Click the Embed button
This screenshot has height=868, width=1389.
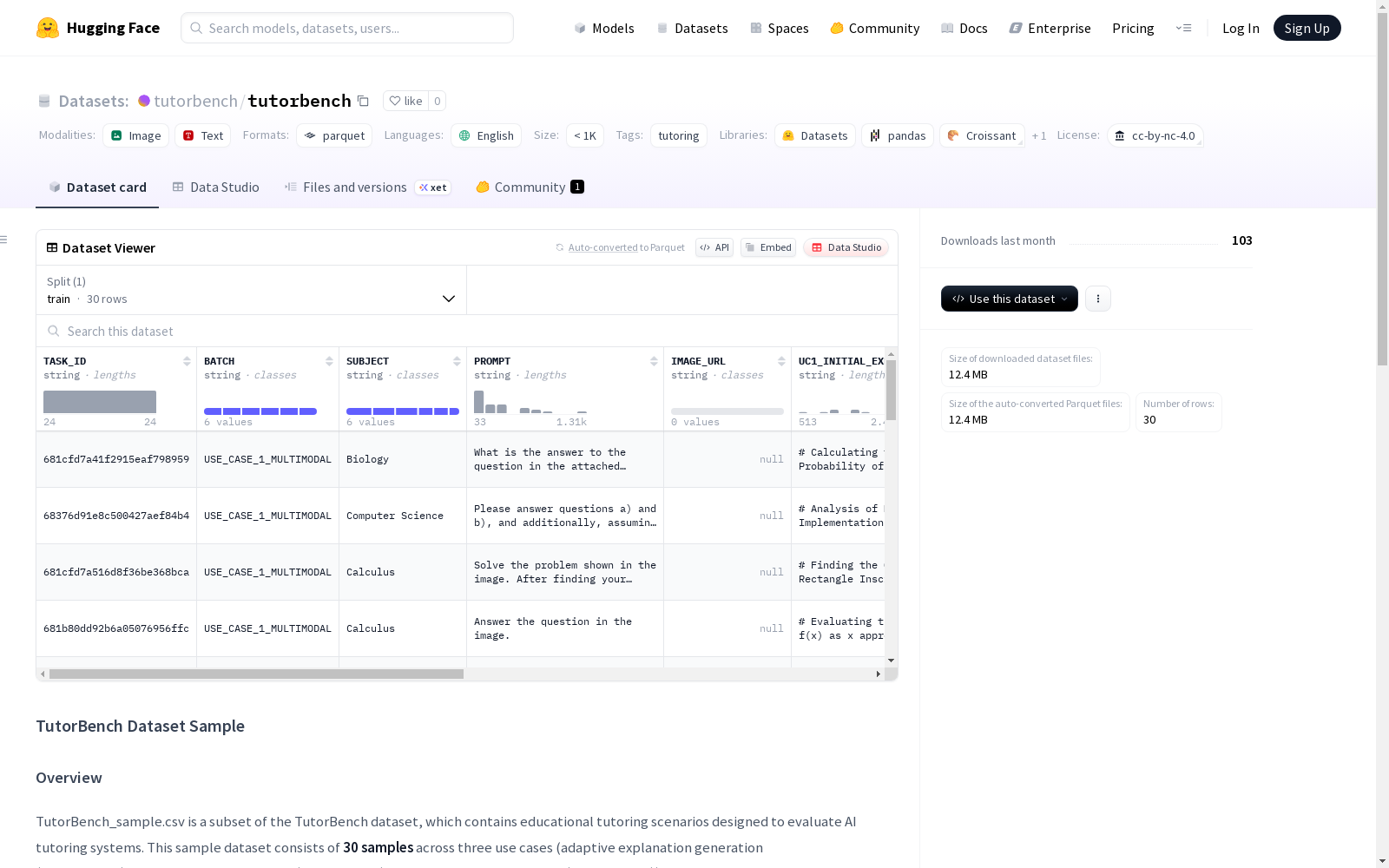pos(768,247)
